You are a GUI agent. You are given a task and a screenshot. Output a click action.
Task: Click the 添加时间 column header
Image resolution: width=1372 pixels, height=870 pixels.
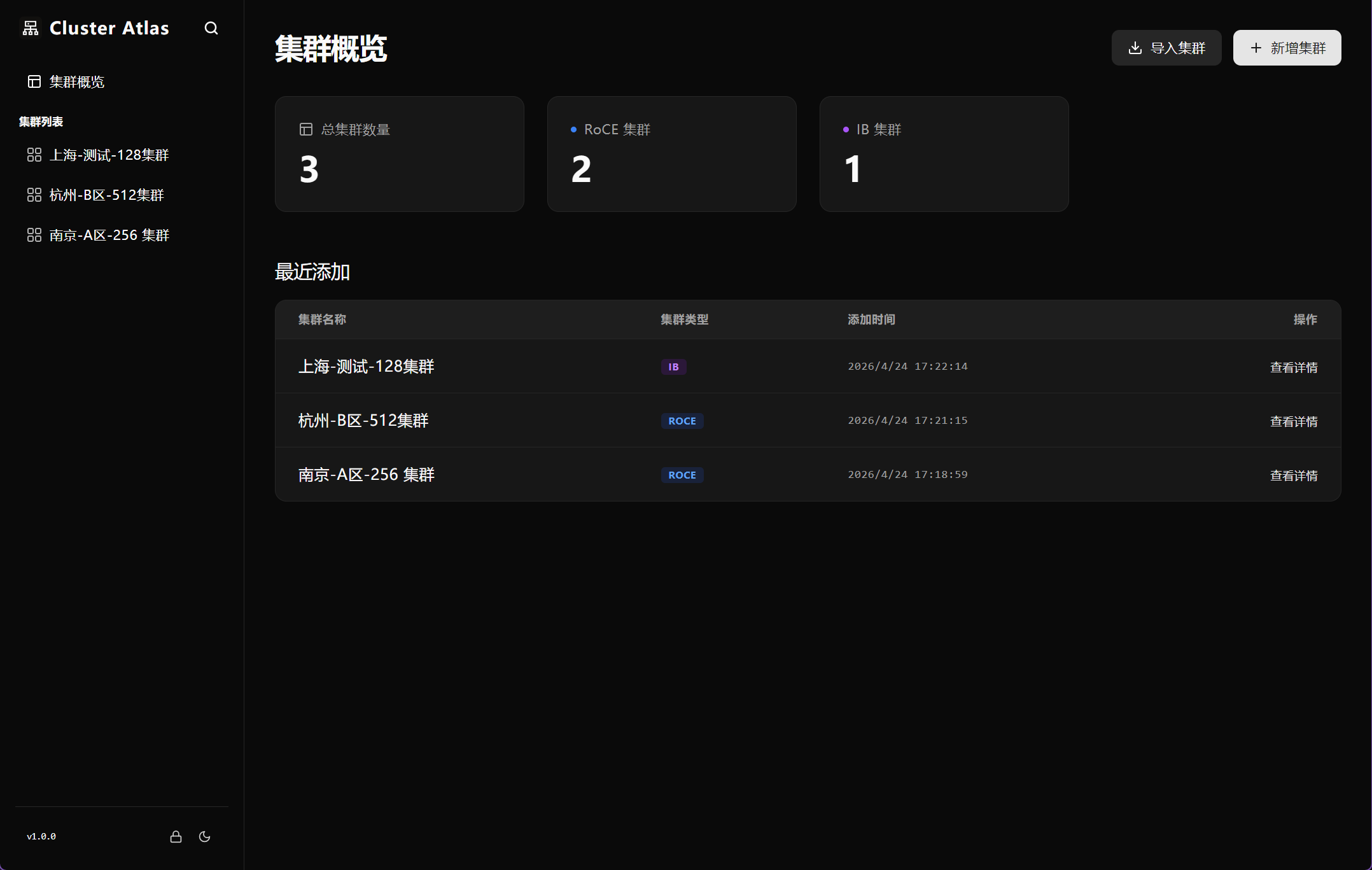(871, 319)
